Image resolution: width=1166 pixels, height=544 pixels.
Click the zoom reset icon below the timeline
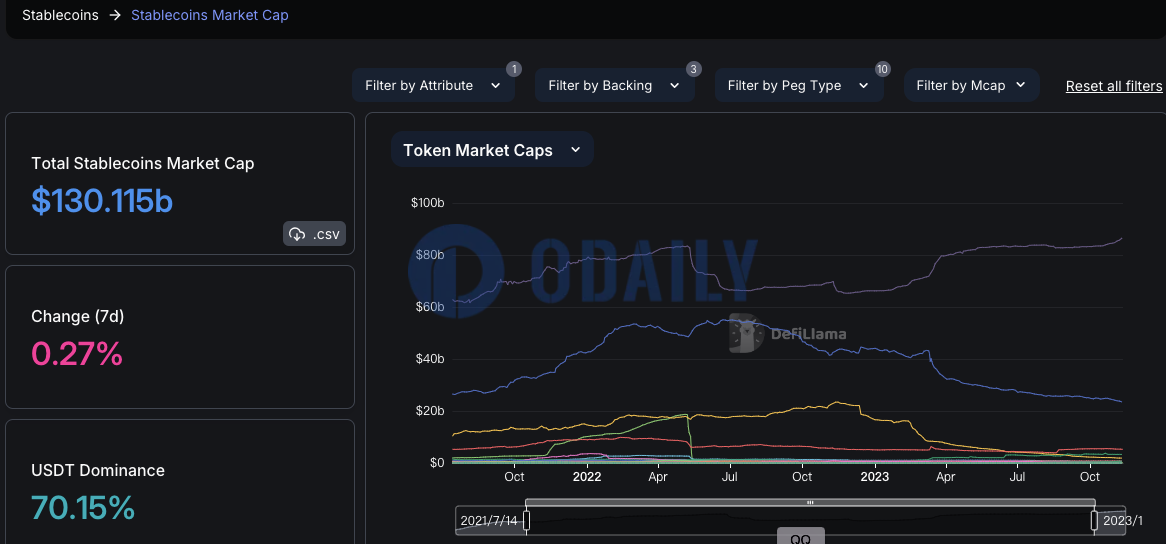800,538
